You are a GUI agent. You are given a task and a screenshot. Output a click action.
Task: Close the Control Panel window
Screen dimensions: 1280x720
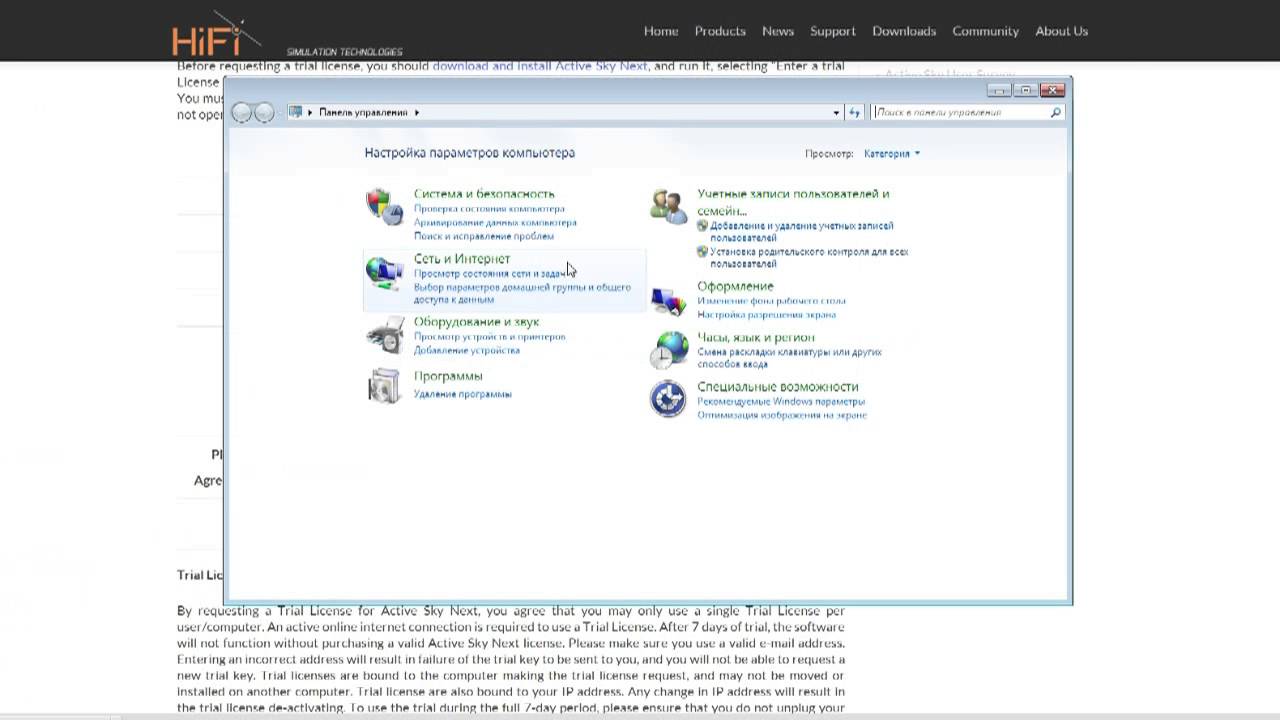pos(1051,90)
